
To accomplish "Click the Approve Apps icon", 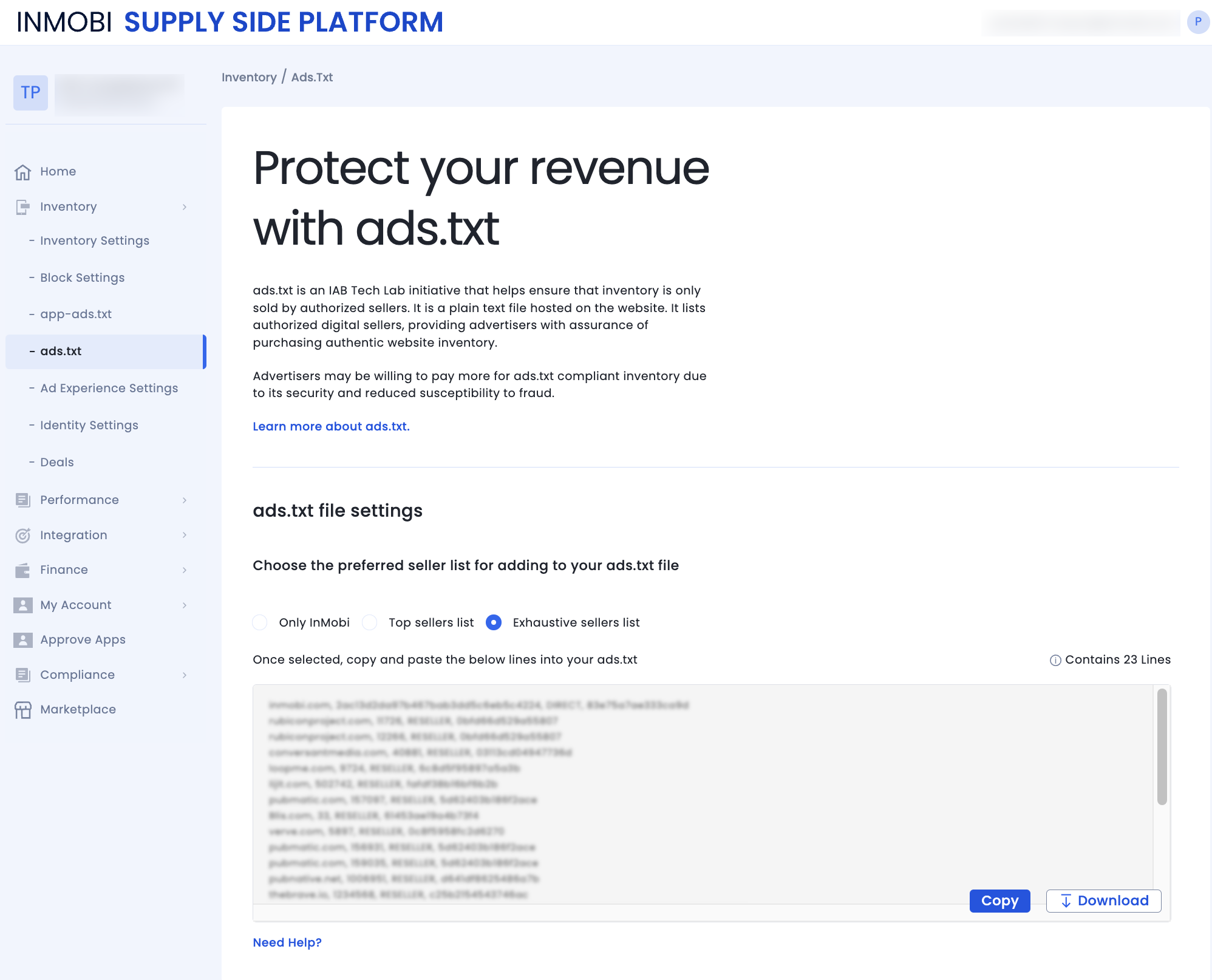I will coord(22,640).
